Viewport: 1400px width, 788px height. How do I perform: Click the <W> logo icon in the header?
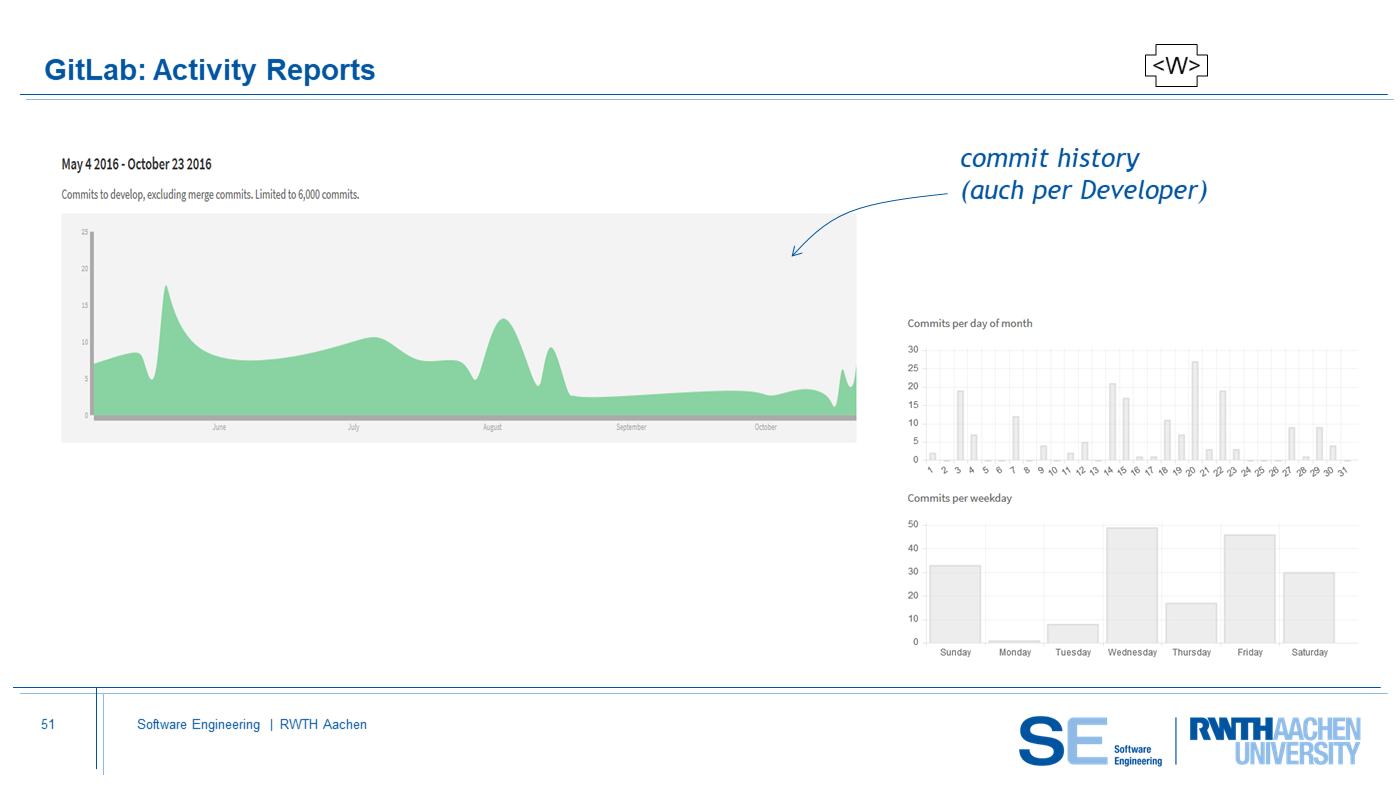click(x=1176, y=66)
